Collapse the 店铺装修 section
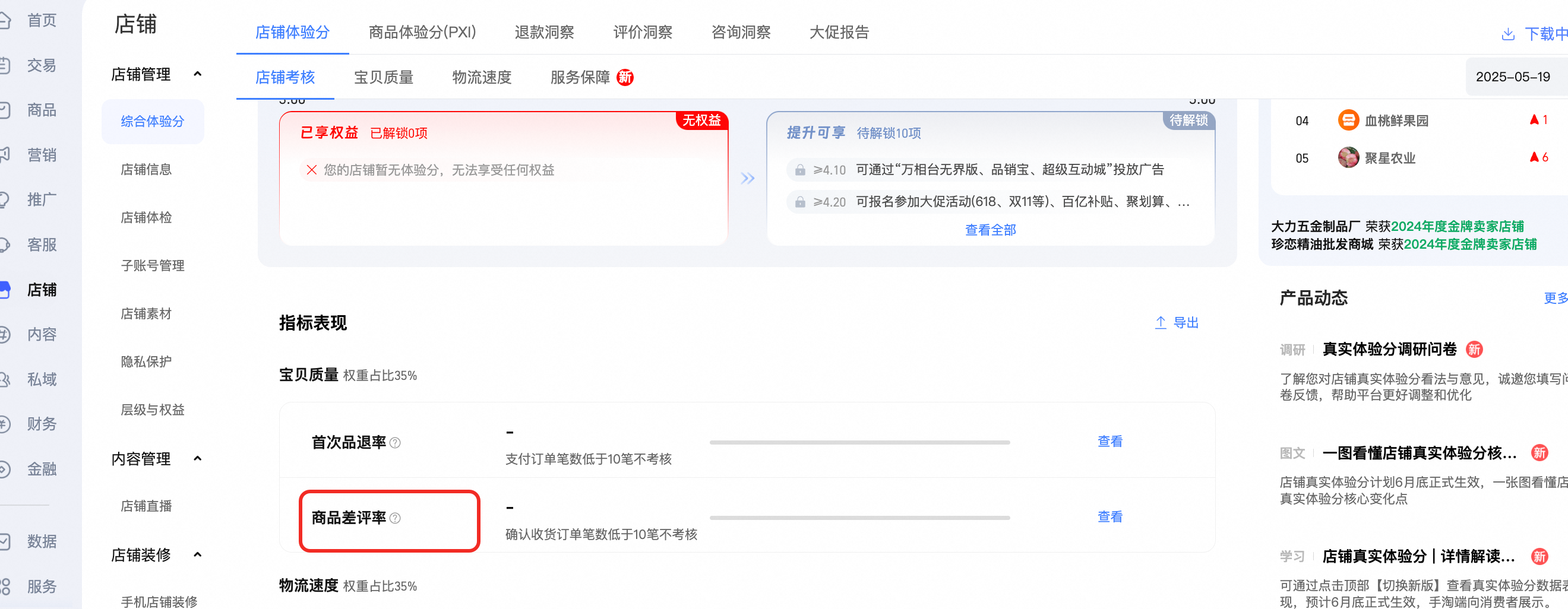Viewport: 1568px width, 609px height. pyautogui.click(x=197, y=555)
